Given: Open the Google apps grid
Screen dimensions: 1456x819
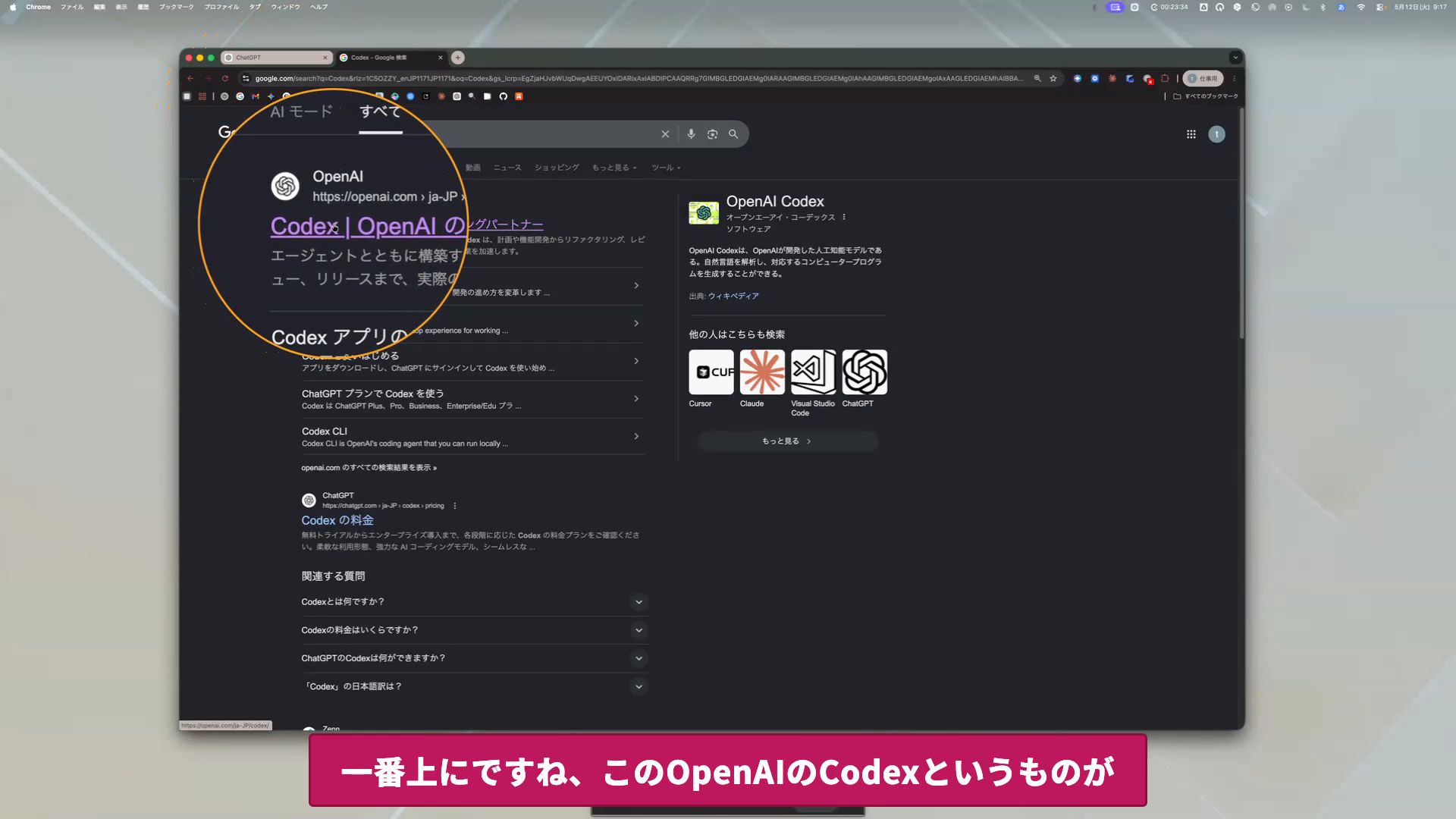Looking at the screenshot, I should [1191, 134].
